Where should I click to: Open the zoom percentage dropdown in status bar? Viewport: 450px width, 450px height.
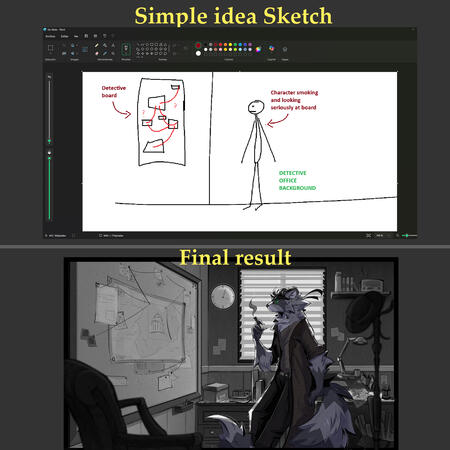(x=380, y=235)
